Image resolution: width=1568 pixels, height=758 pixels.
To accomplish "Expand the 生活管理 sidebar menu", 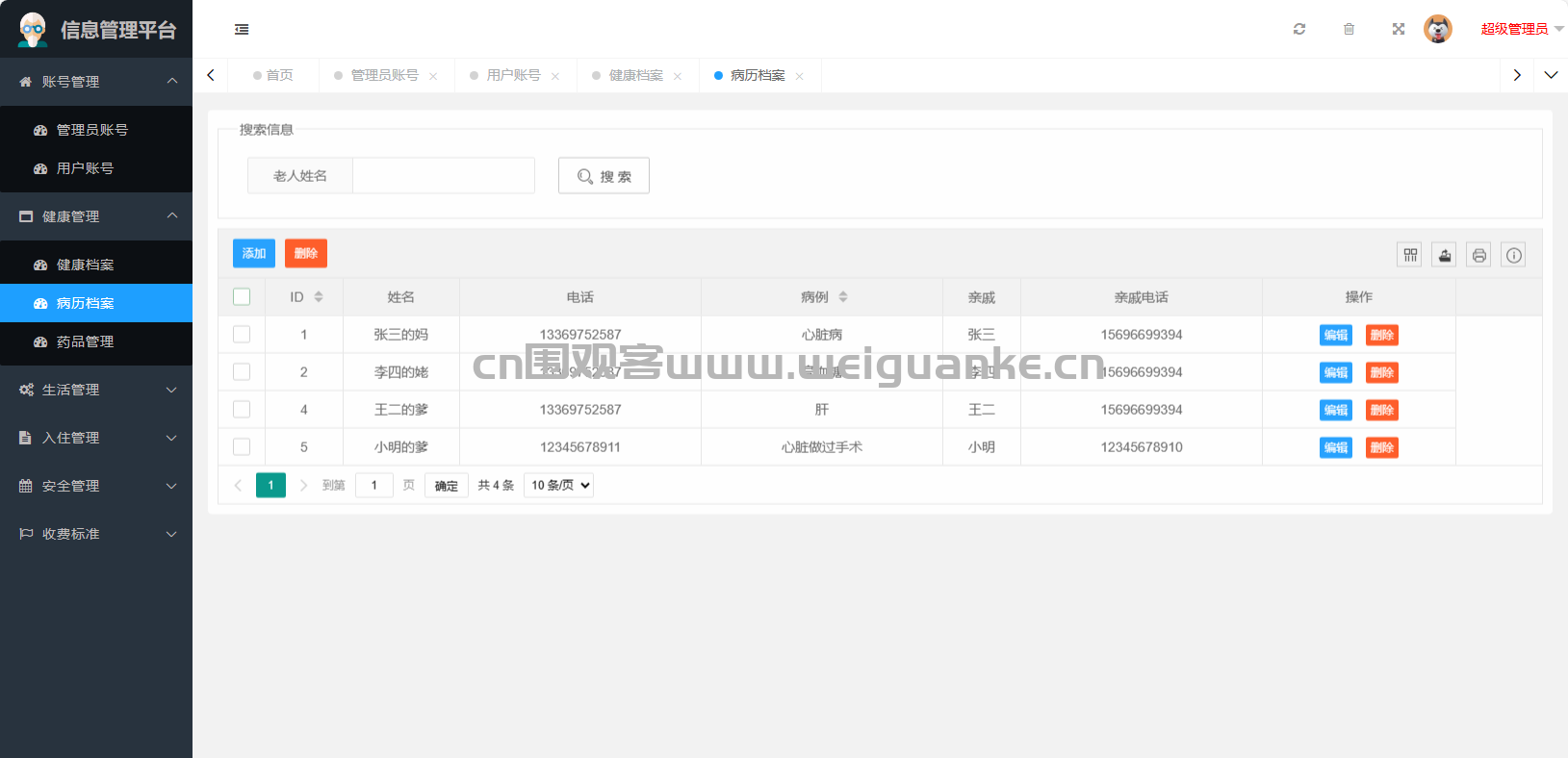I will pos(96,390).
